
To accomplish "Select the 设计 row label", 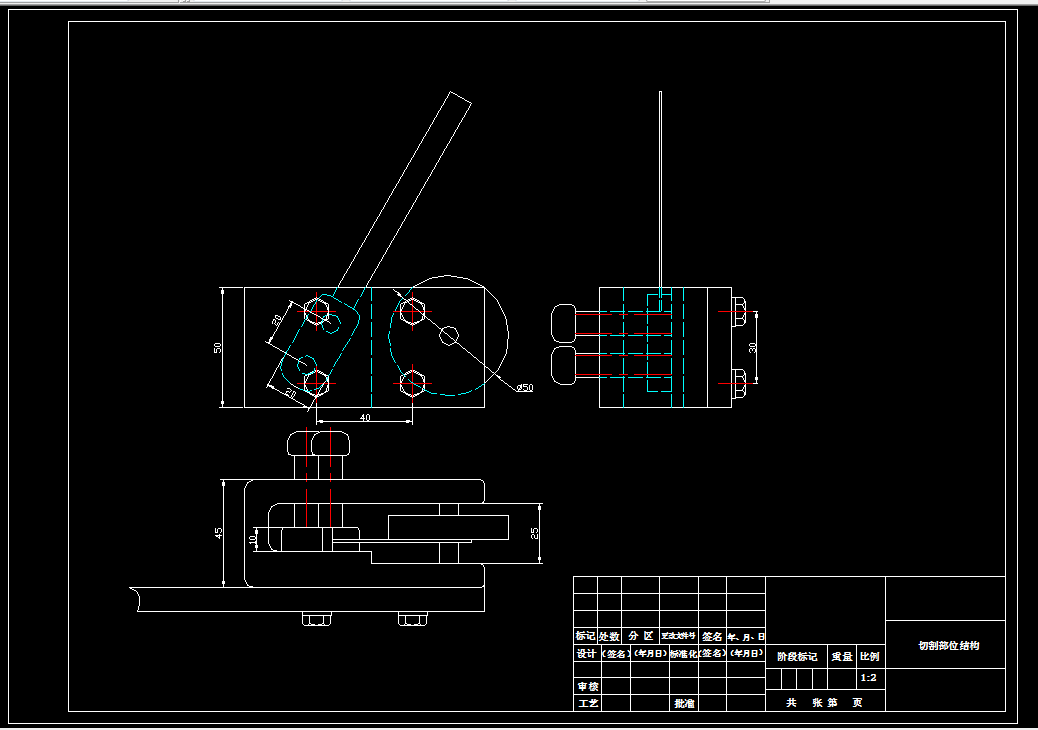I will 586,654.
